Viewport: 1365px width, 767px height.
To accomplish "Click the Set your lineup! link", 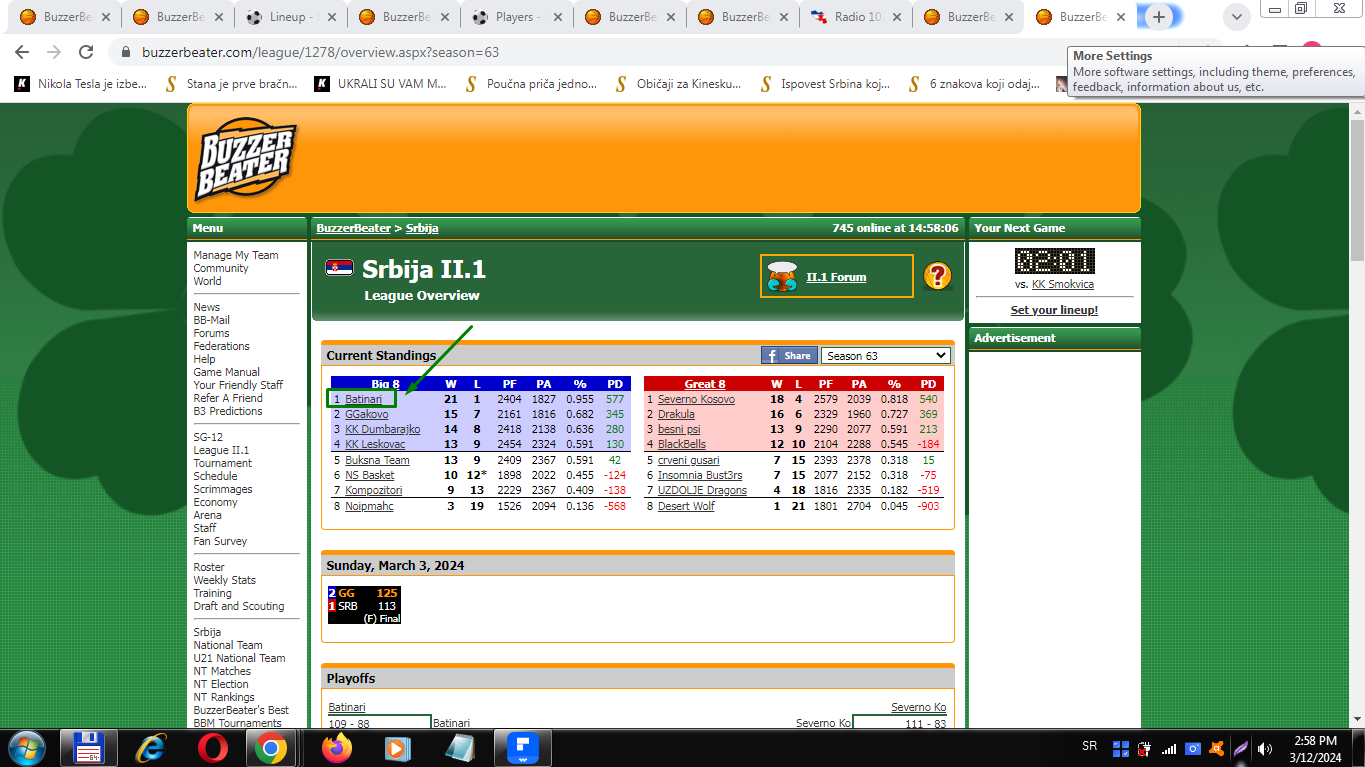I will 1054,310.
